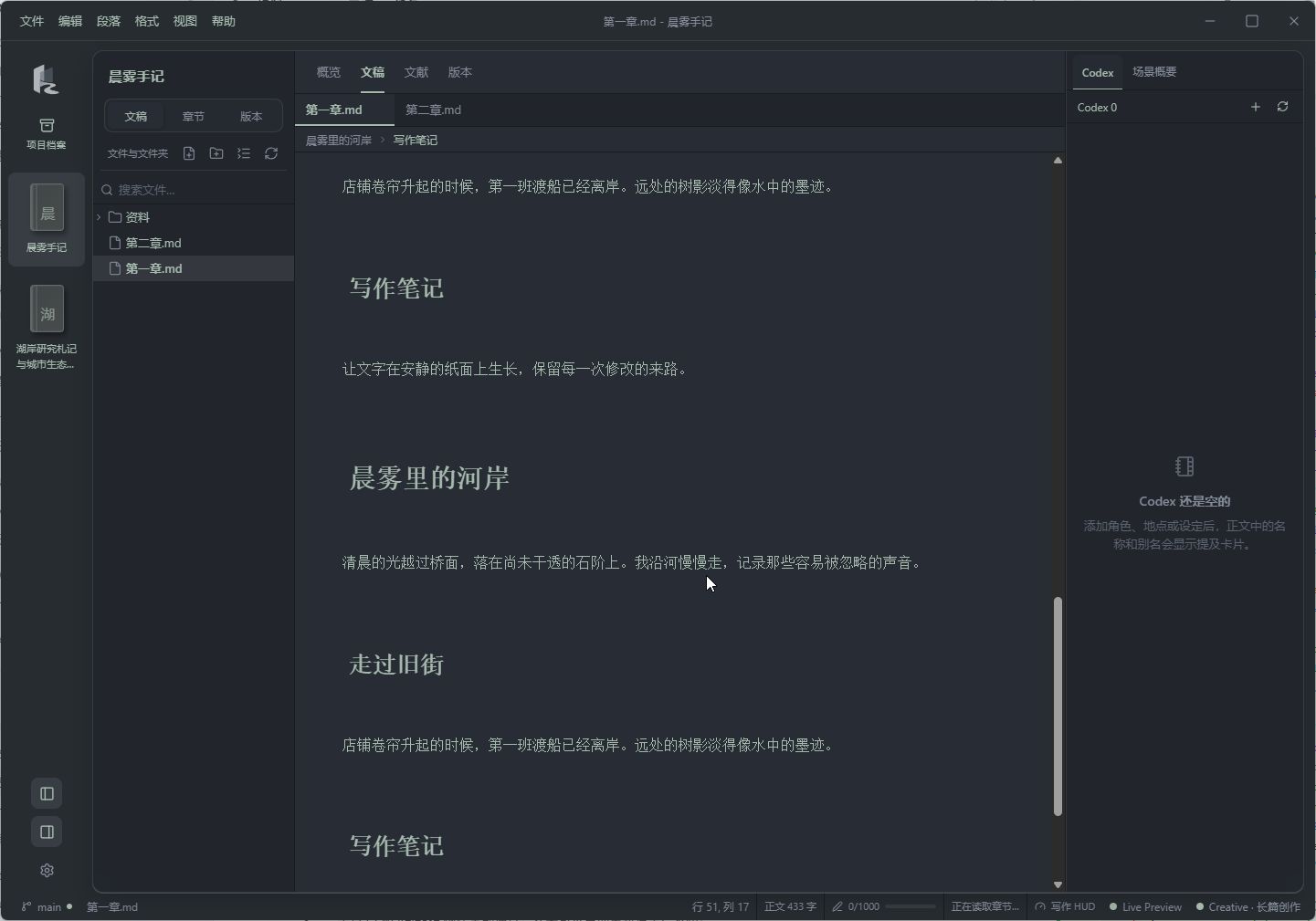Open the 格式 menu
The width and height of the screenshot is (1316, 921).
click(147, 21)
